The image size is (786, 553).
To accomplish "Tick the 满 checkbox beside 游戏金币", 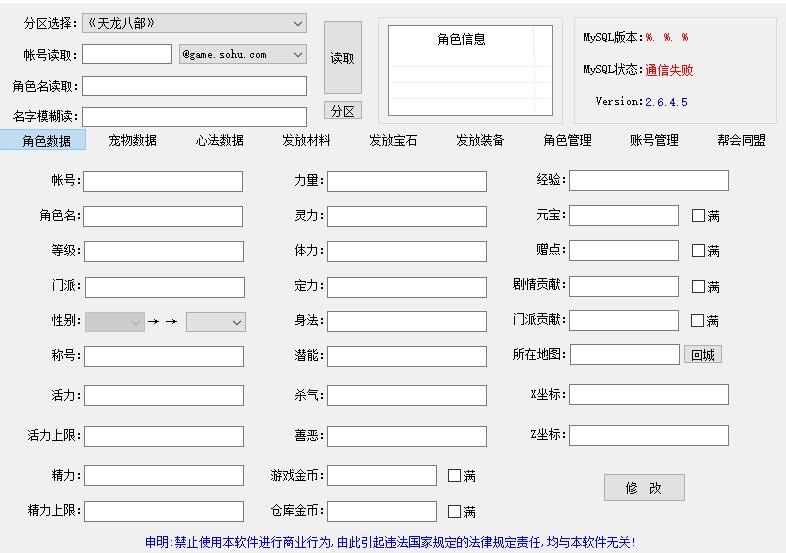I will 454,476.
